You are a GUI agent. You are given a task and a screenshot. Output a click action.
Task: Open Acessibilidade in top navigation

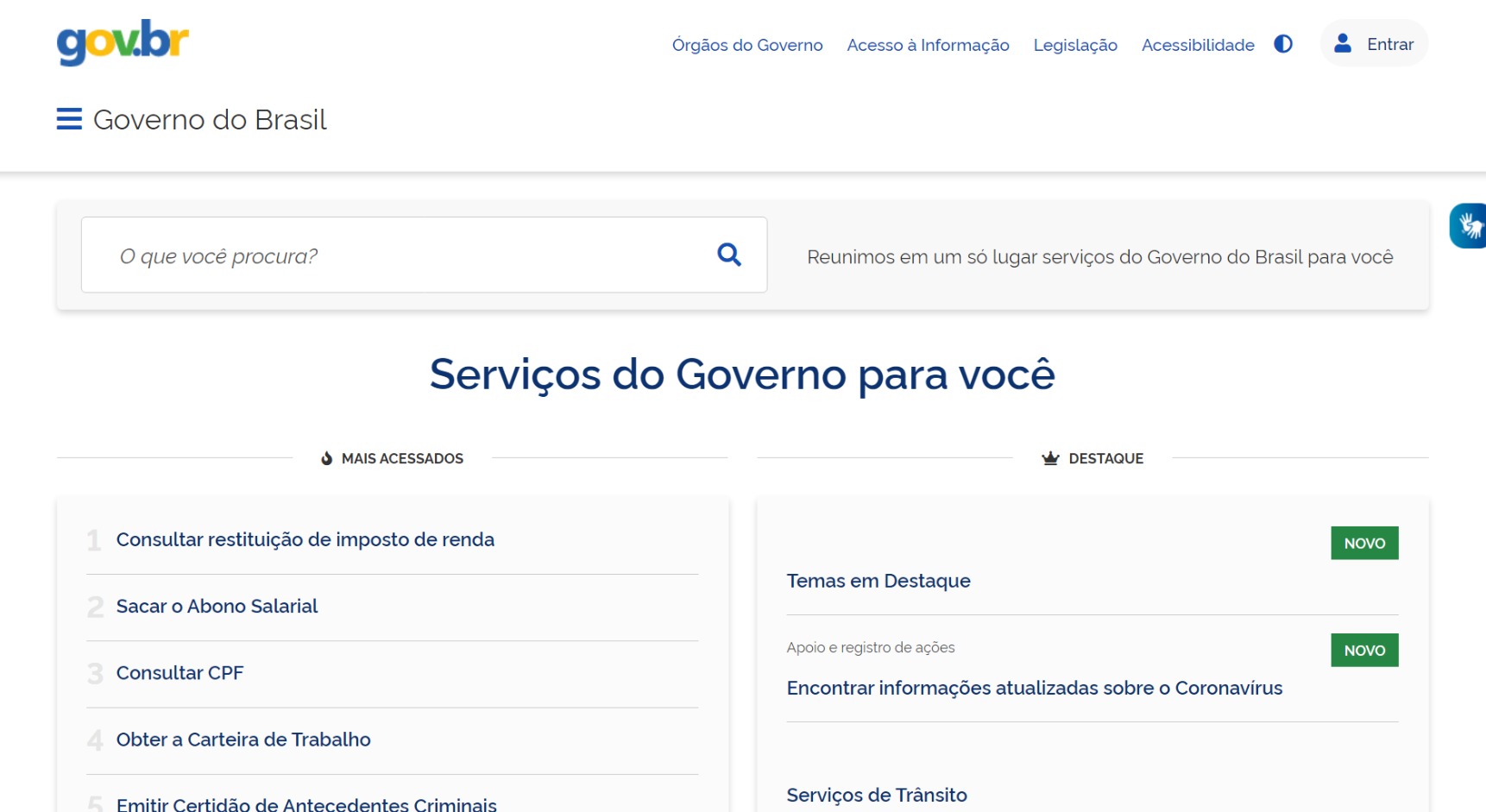point(1198,45)
